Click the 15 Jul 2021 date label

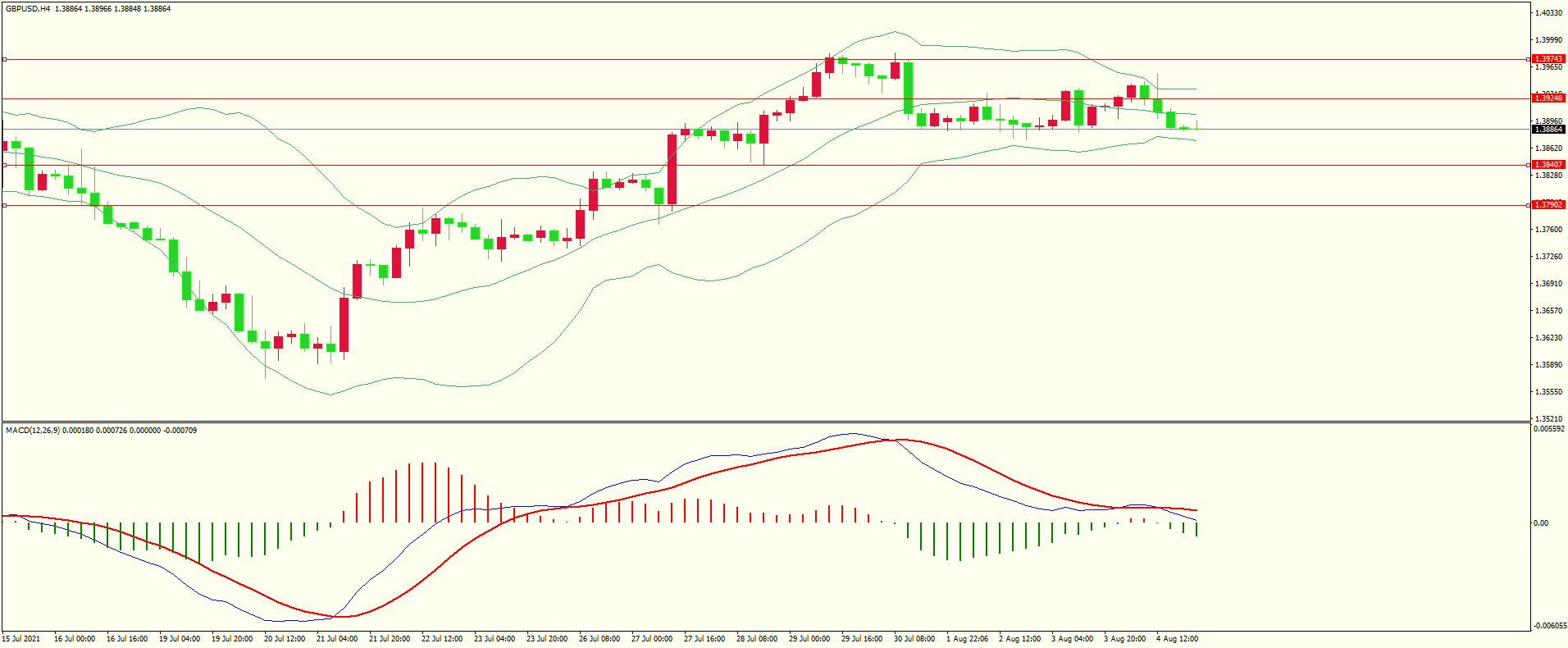point(21,639)
